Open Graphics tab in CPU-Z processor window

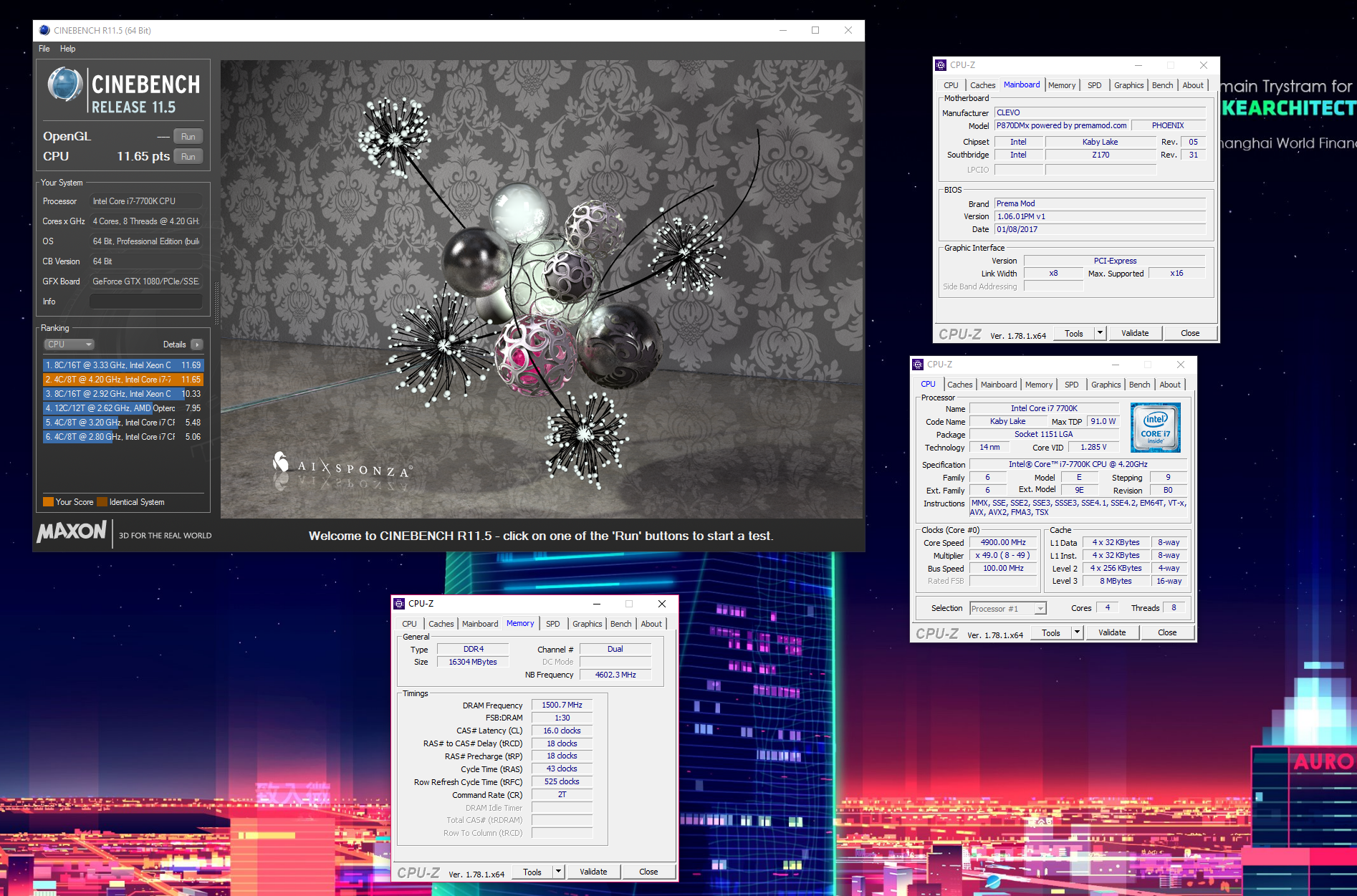pos(1106,385)
